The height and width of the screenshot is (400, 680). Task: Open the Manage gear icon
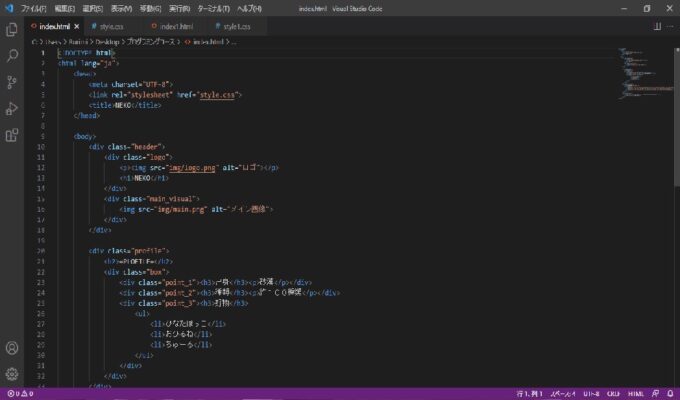pyautogui.click(x=12, y=374)
